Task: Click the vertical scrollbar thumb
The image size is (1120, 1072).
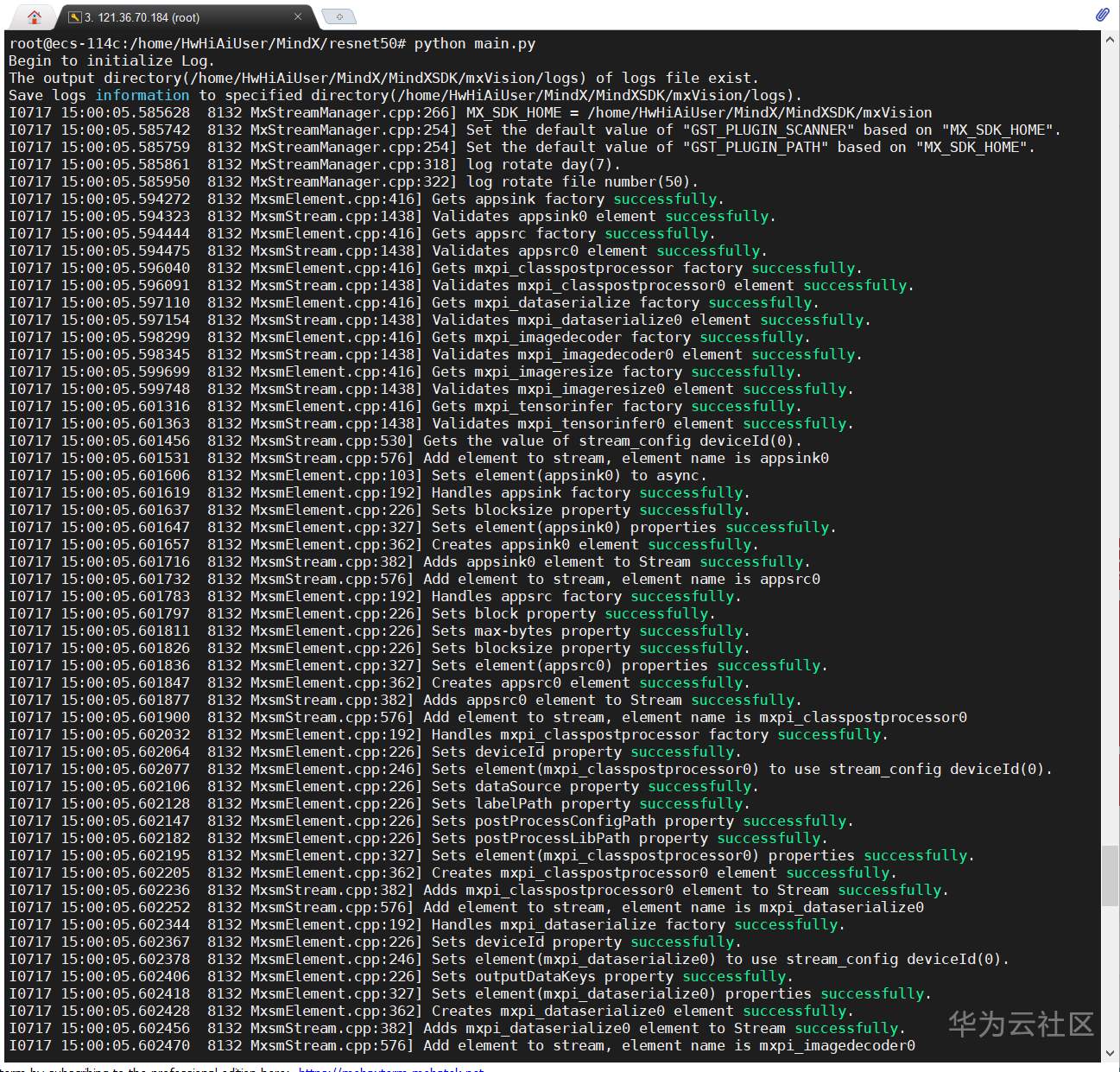Action: tap(1111, 876)
